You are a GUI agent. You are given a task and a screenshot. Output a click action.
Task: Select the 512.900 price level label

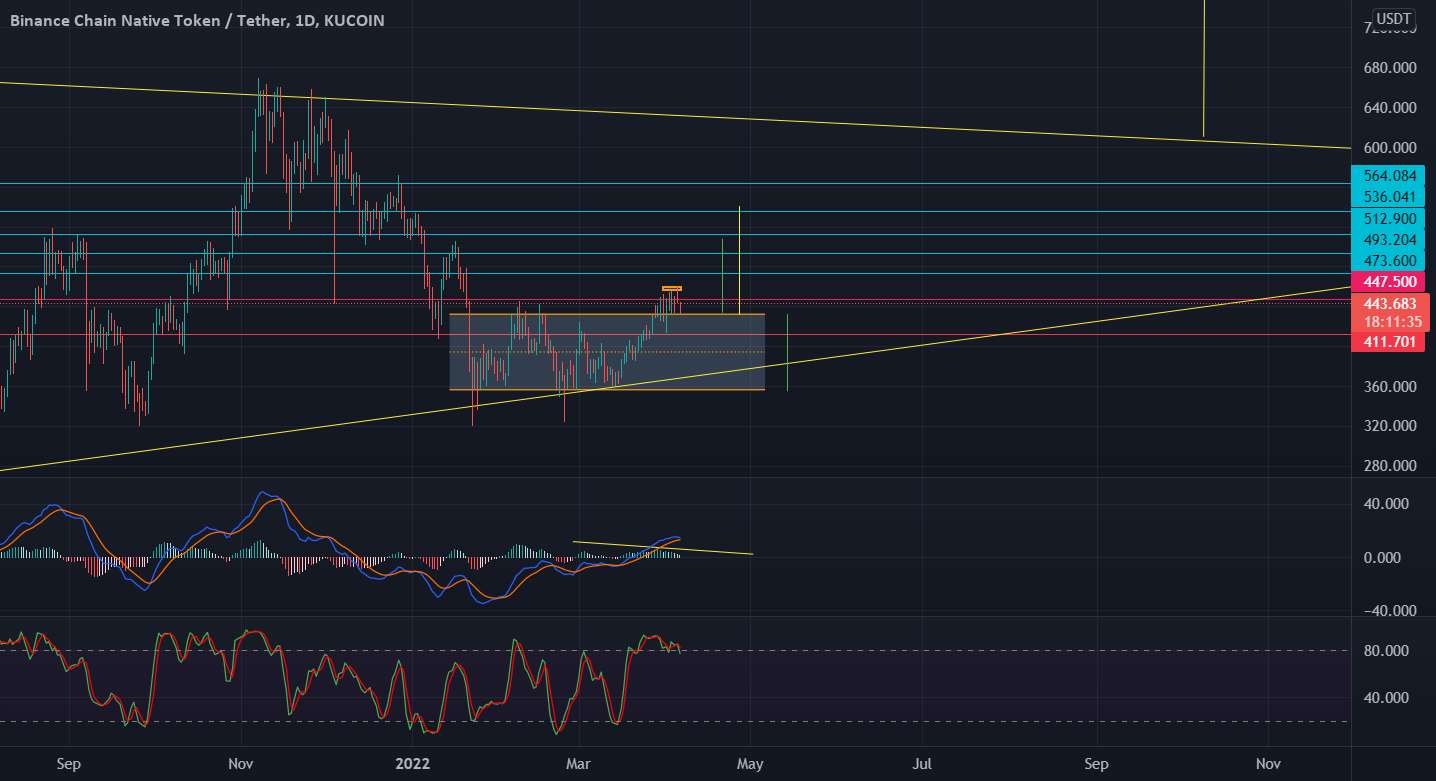1390,218
